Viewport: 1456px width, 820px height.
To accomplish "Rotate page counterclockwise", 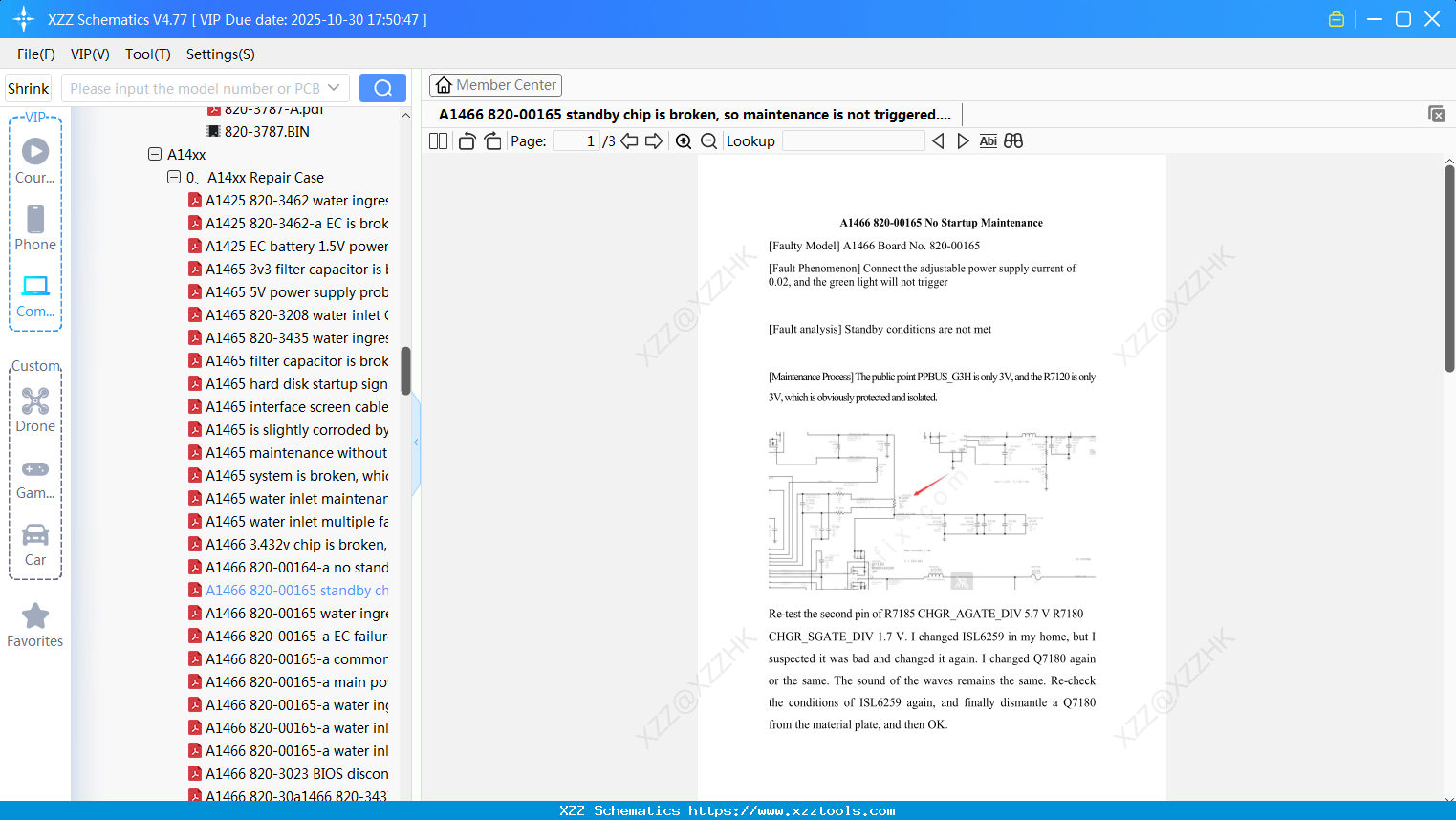I will tap(467, 141).
